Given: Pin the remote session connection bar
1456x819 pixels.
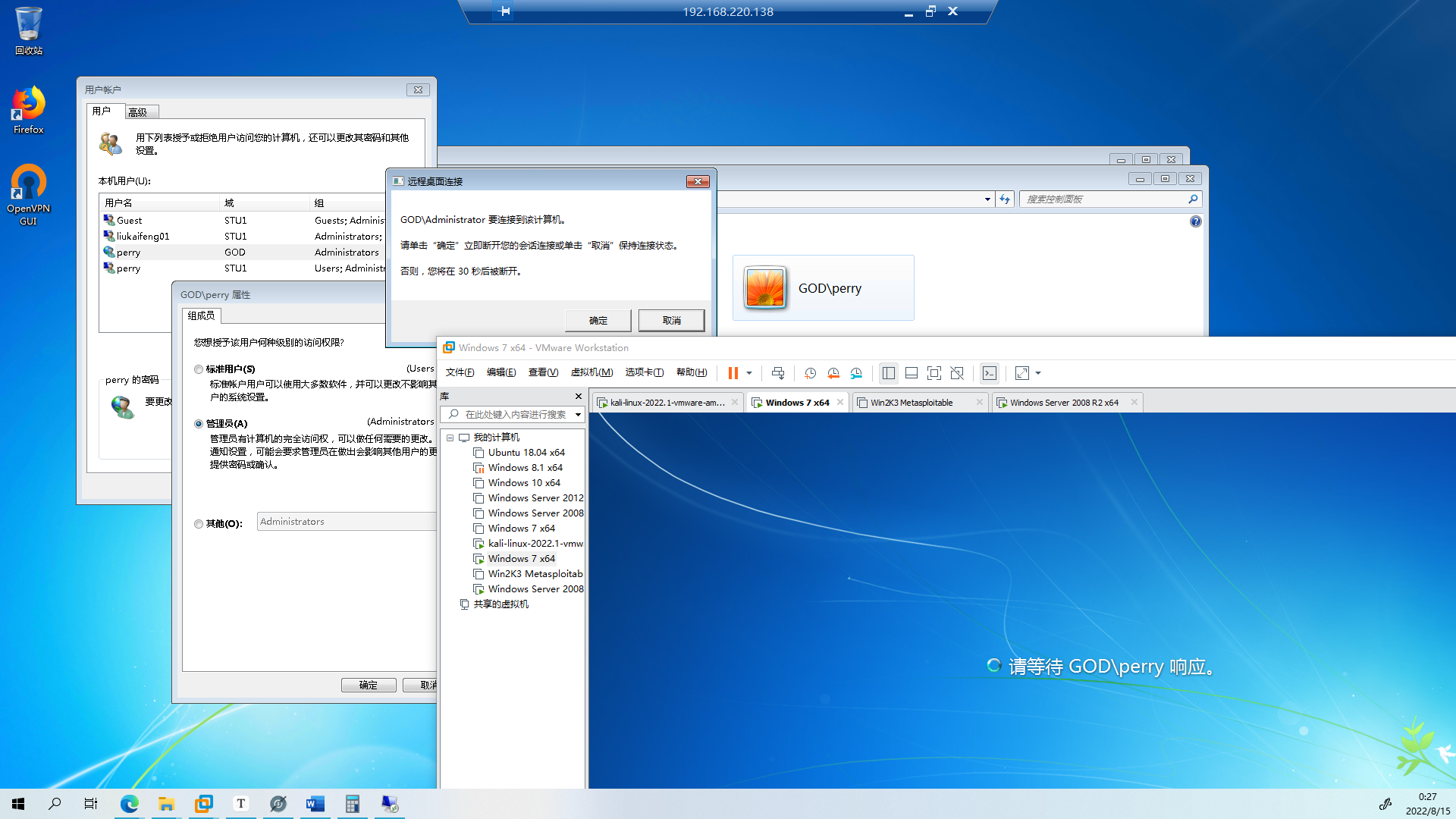Looking at the screenshot, I should point(505,11).
